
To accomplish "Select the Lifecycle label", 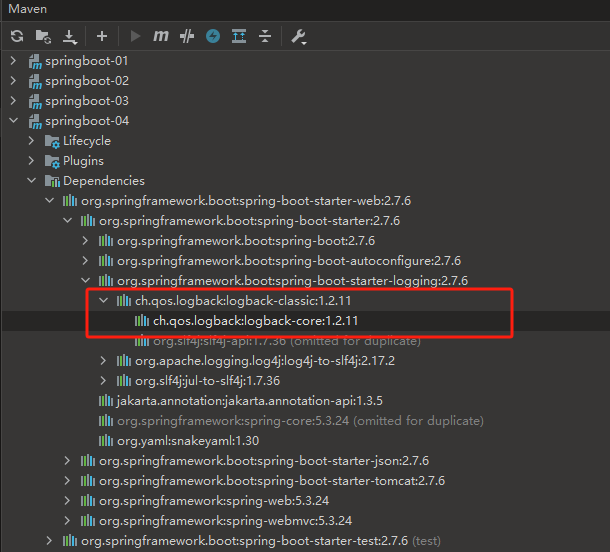I will (x=87, y=141).
